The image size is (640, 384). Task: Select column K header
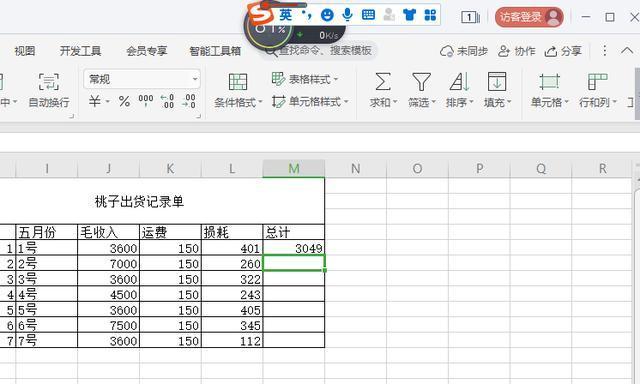pyautogui.click(x=170, y=169)
